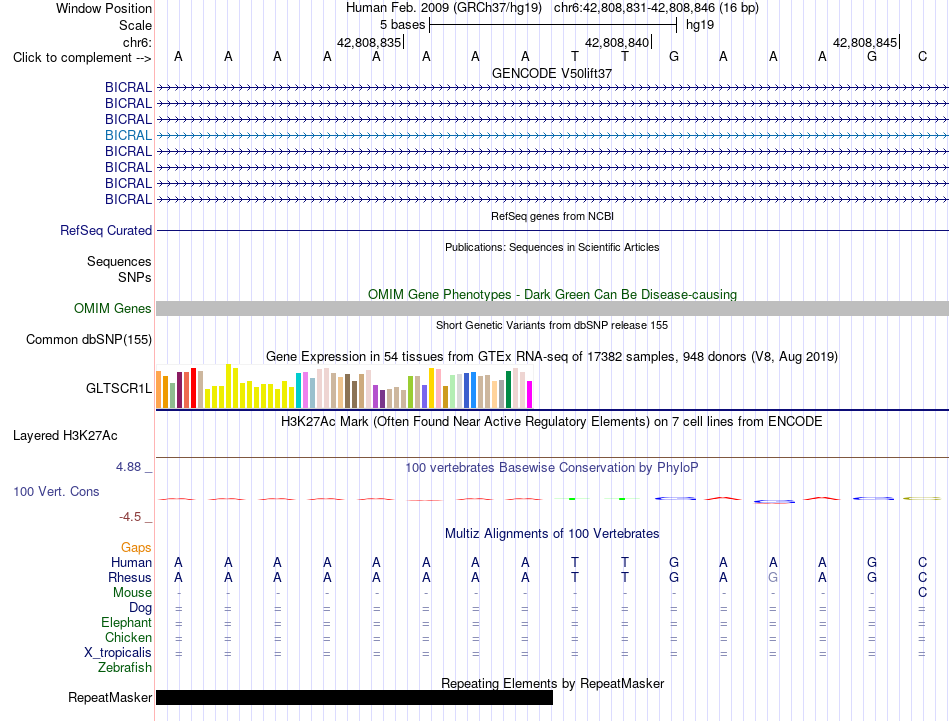Select the Elephant alignment row label

coord(126,622)
